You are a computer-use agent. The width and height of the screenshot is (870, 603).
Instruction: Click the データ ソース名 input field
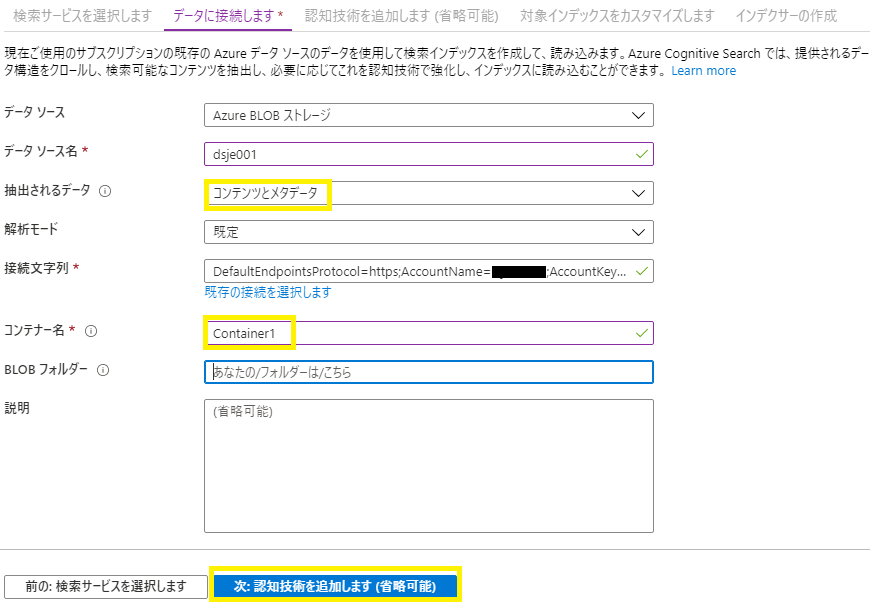click(428, 154)
